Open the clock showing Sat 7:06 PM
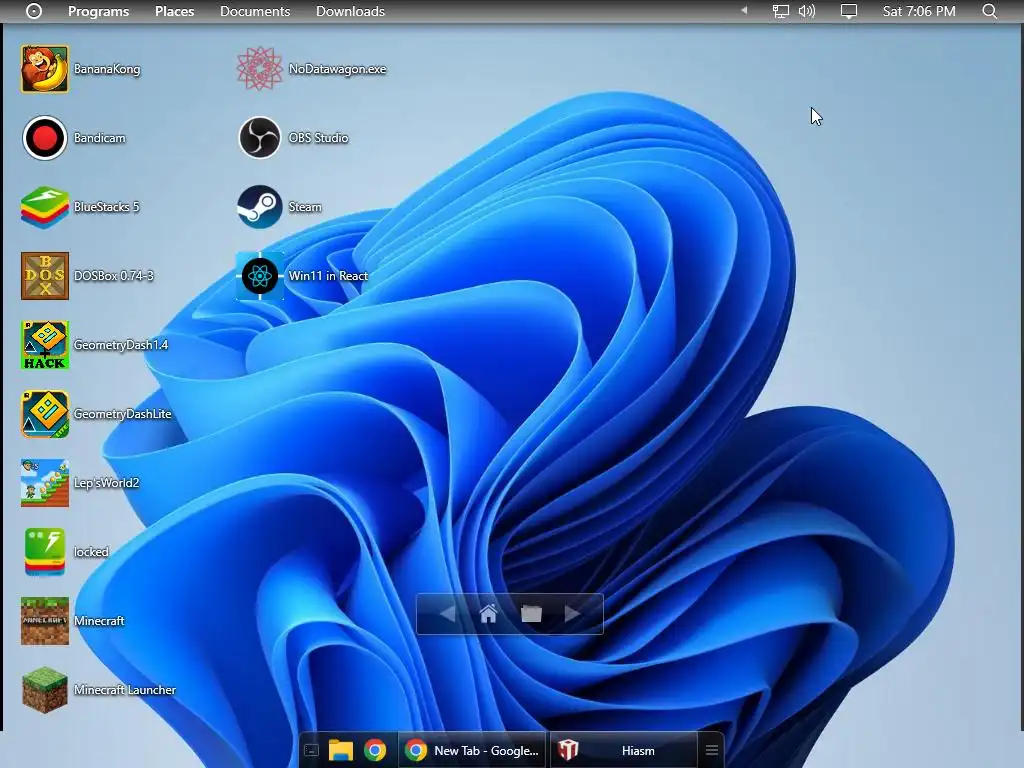 pos(919,11)
